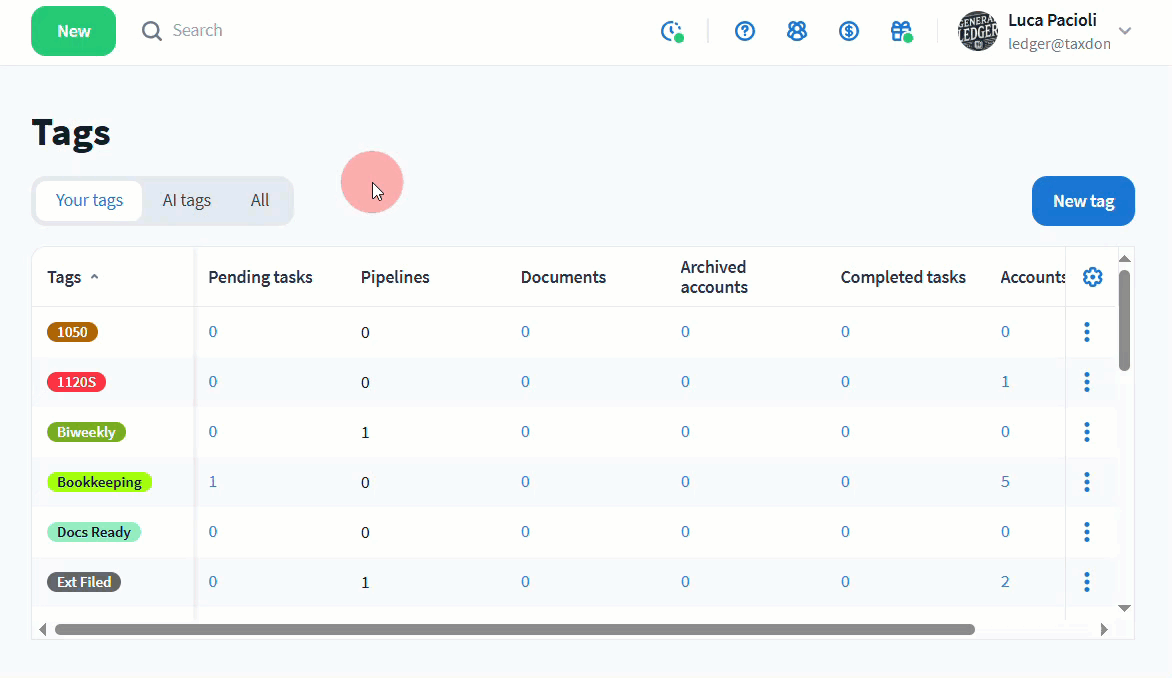The height and width of the screenshot is (678, 1172).
Task: Switch to the AI tags tab
Action: coord(187,200)
